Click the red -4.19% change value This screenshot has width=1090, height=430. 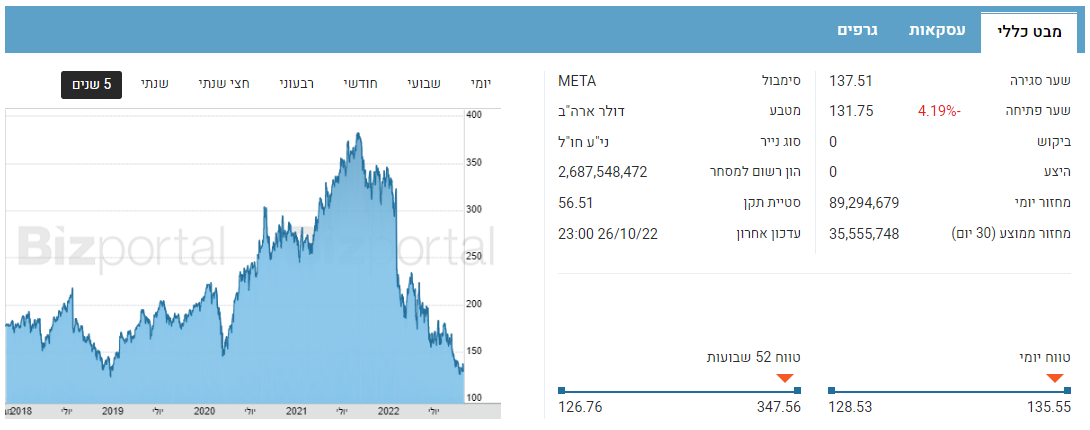(x=938, y=111)
